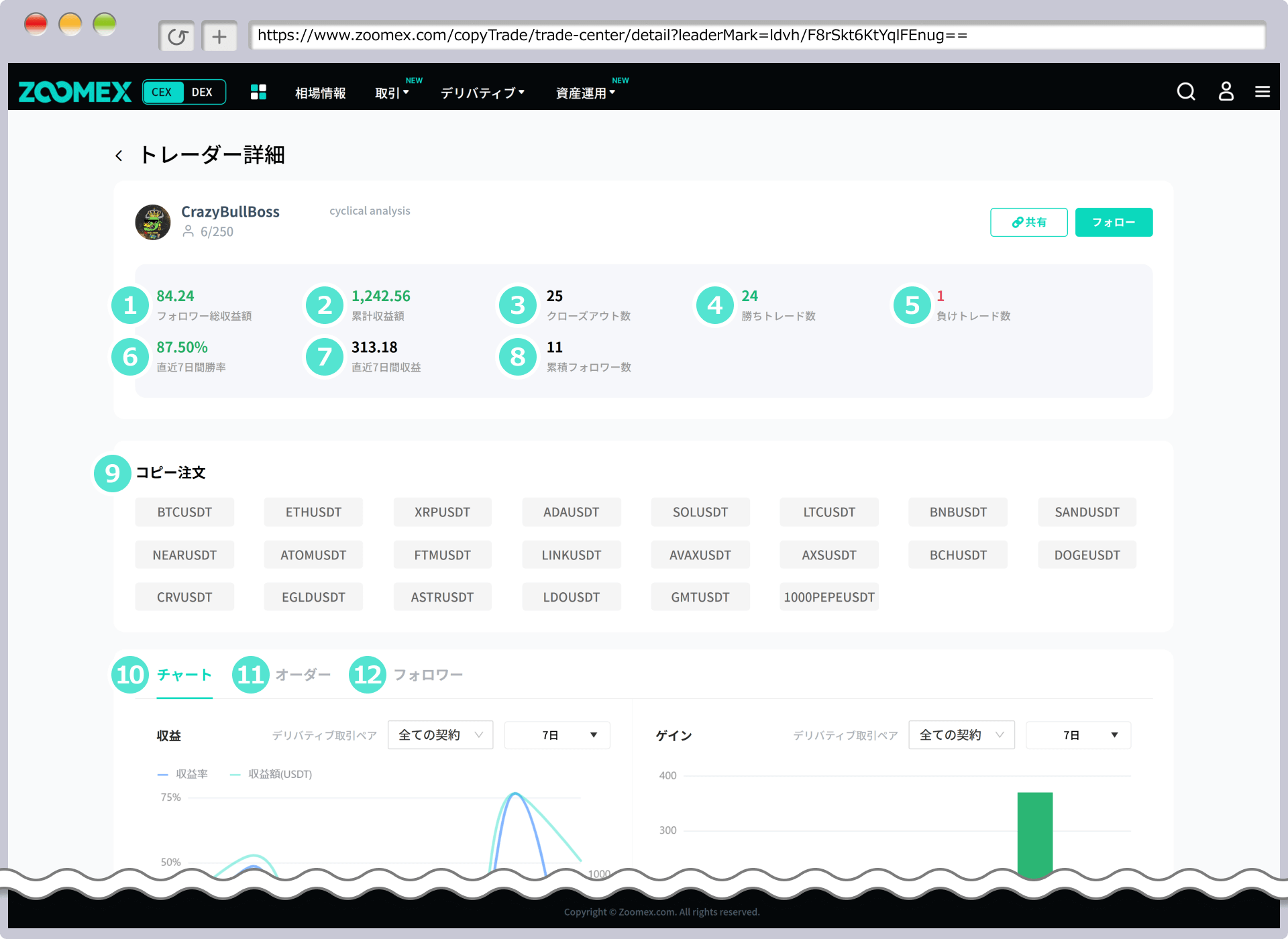Click the 'cyclical analysis' description text
Viewport: 1288px width, 939px height.
[370, 211]
